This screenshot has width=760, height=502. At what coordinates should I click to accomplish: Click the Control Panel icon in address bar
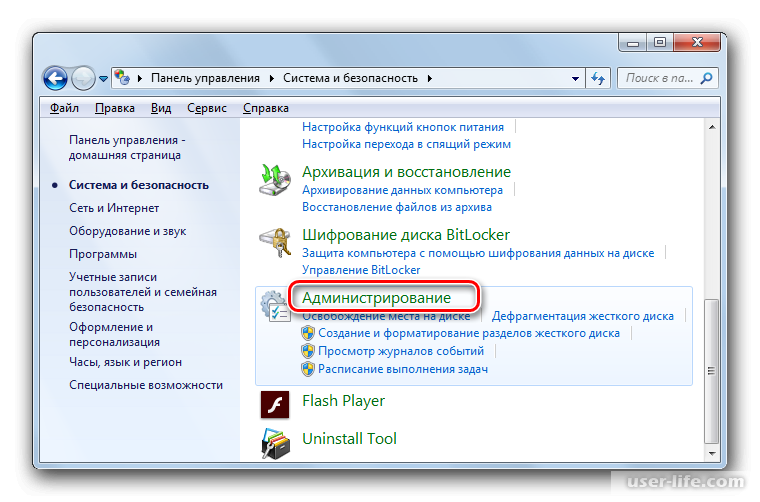(122, 78)
